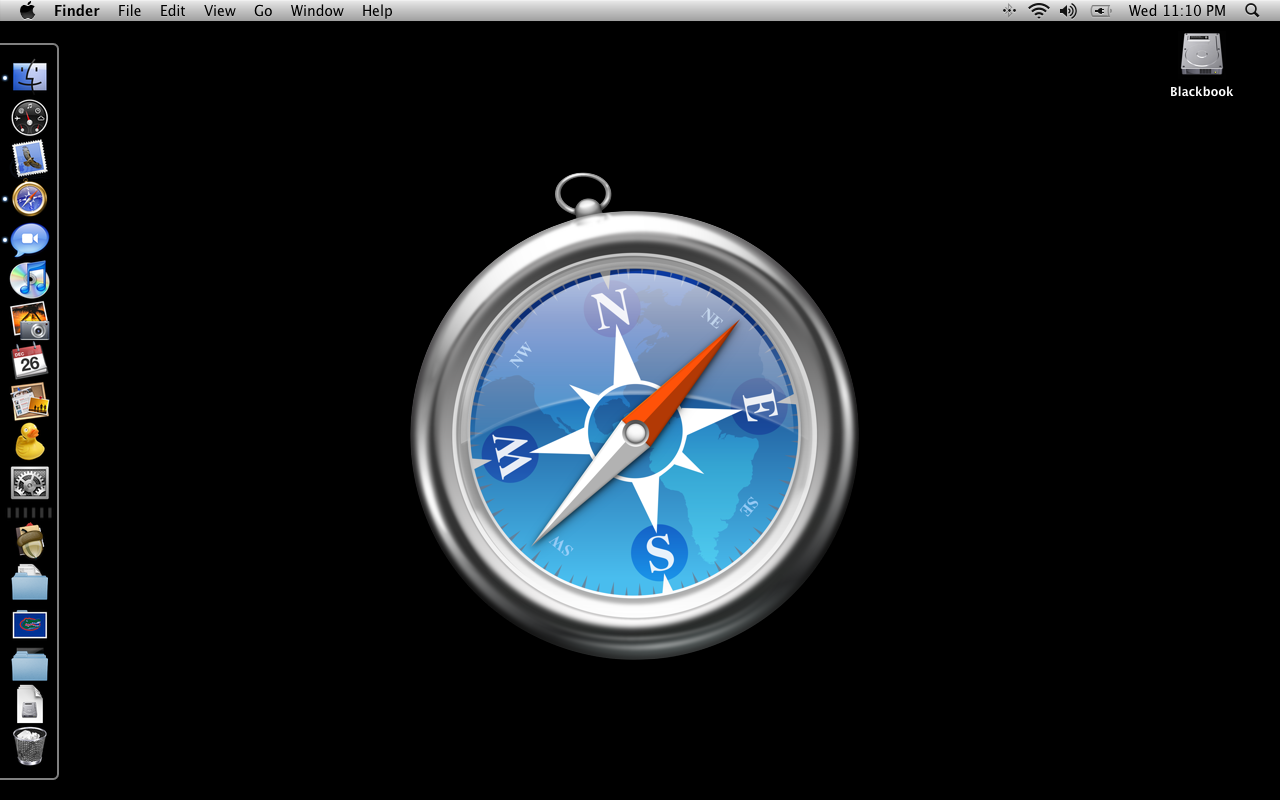Image resolution: width=1280 pixels, height=800 pixels.
Task: Open iPhoto from the Dock
Action: 30,321
